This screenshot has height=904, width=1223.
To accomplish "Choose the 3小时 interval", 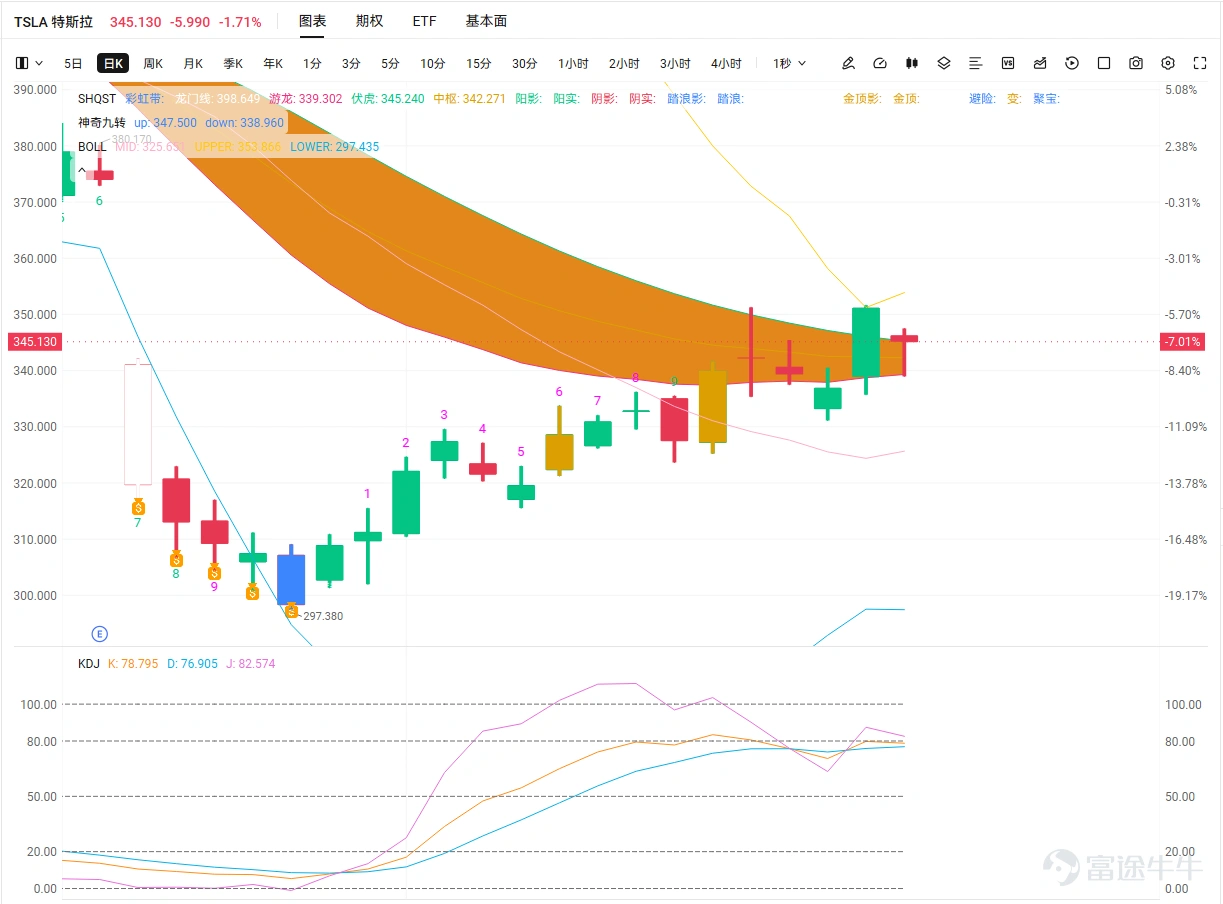I will click(675, 63).
